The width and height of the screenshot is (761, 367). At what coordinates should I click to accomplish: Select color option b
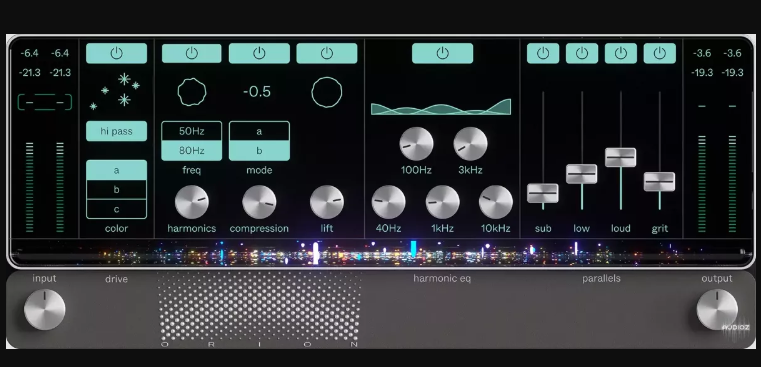click(x=116, y=190)
